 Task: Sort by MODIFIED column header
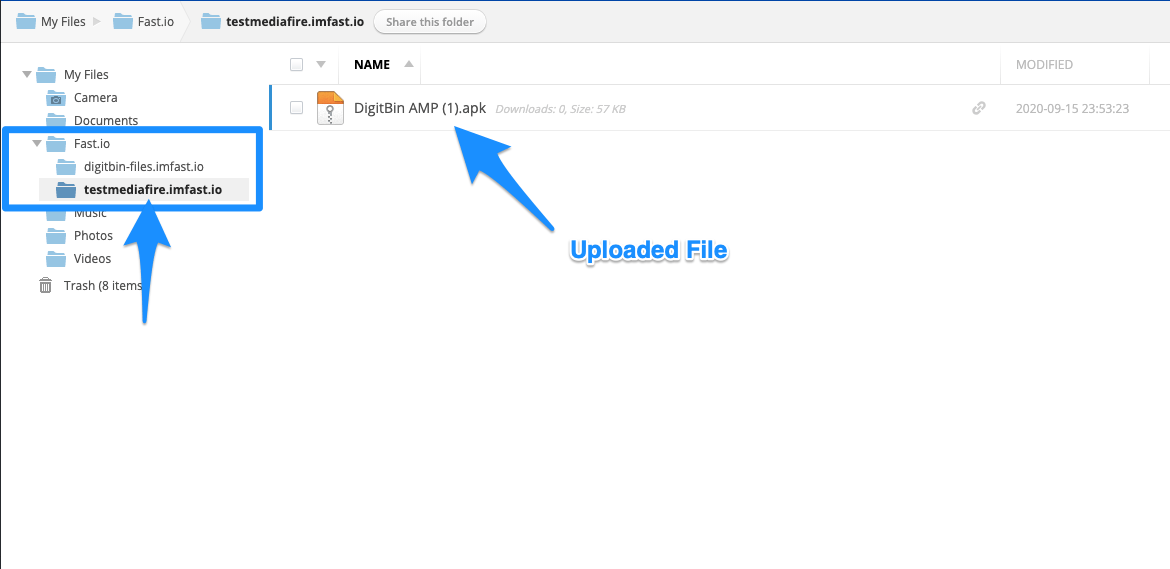coord(1045,65)
